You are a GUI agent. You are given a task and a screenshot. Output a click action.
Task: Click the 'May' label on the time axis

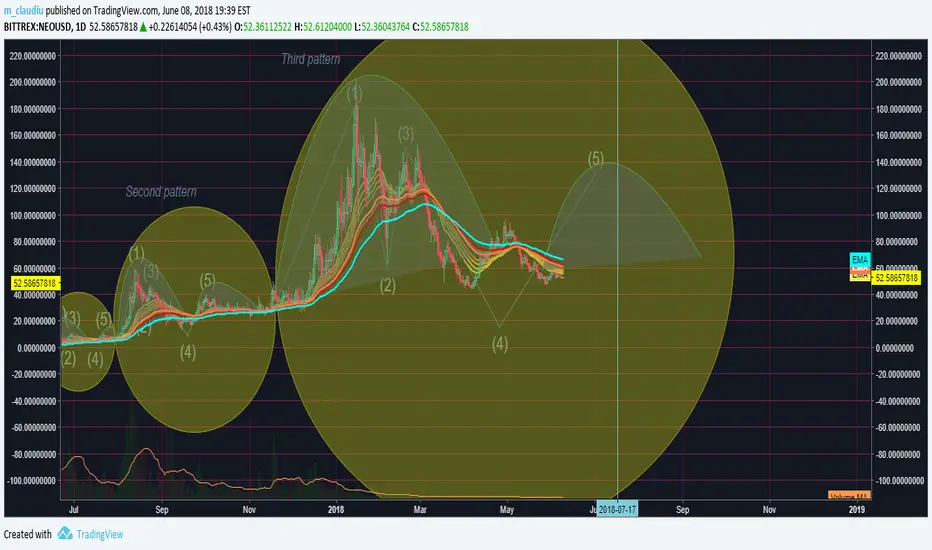click(x=507, y=510)
